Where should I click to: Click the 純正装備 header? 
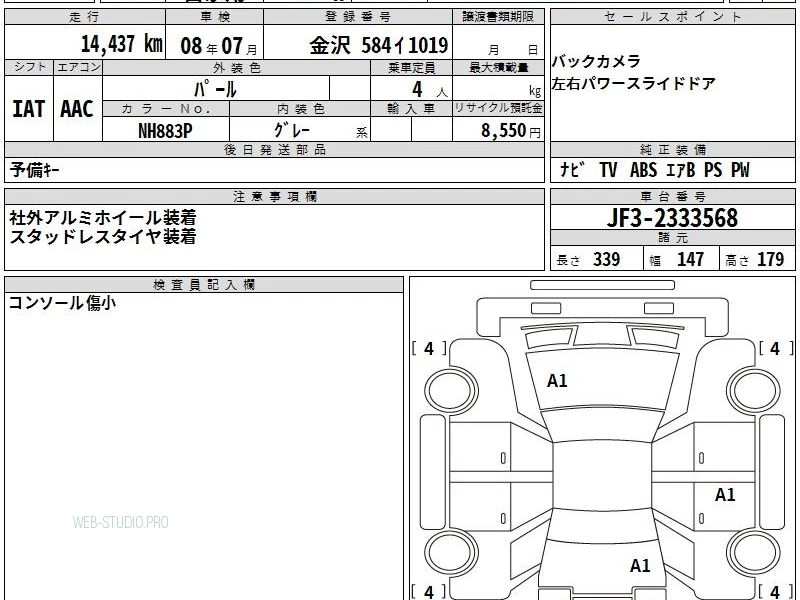(x=672, y=149)
